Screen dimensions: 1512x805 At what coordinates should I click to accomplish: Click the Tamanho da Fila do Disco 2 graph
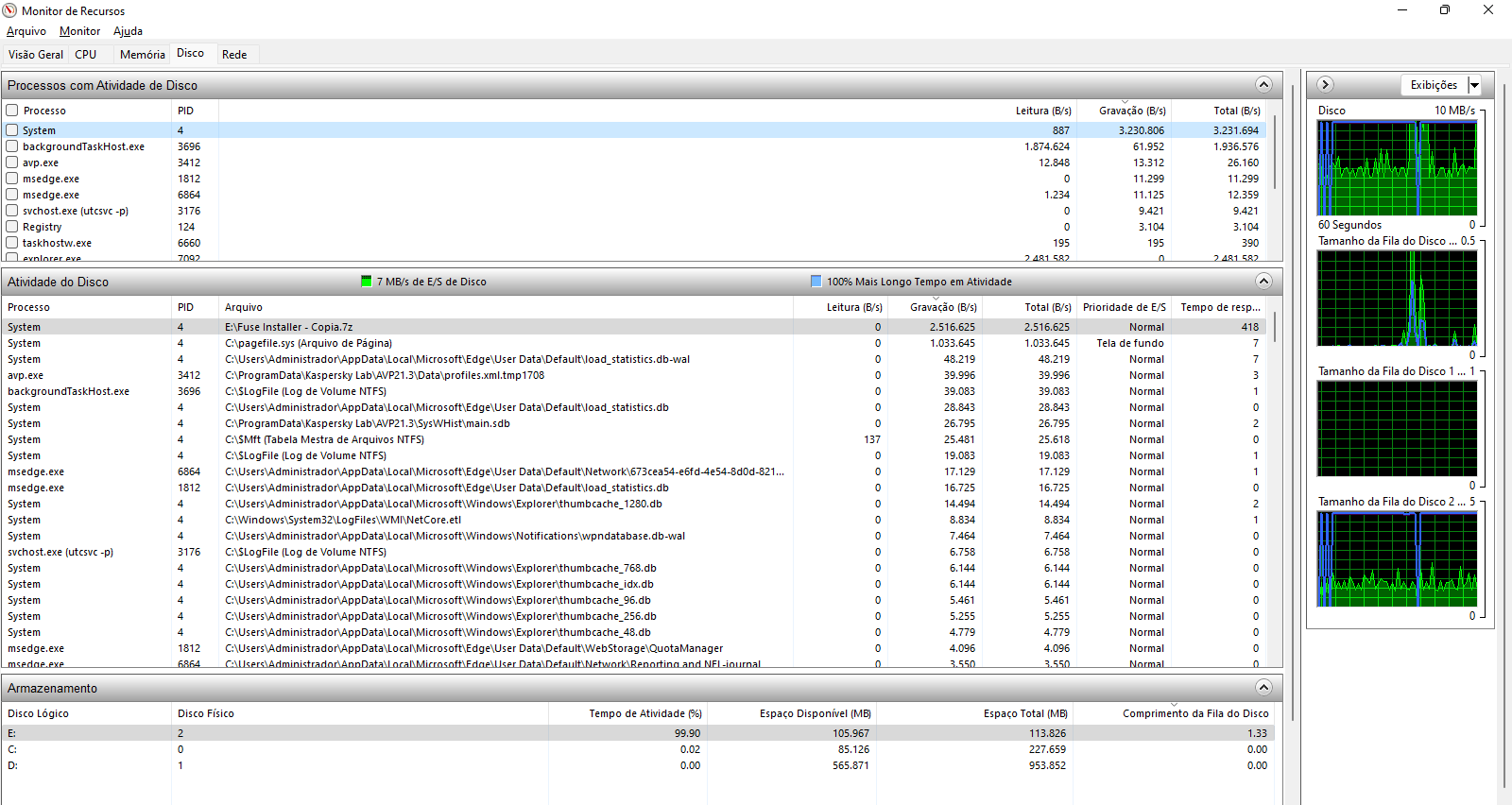1397,559
